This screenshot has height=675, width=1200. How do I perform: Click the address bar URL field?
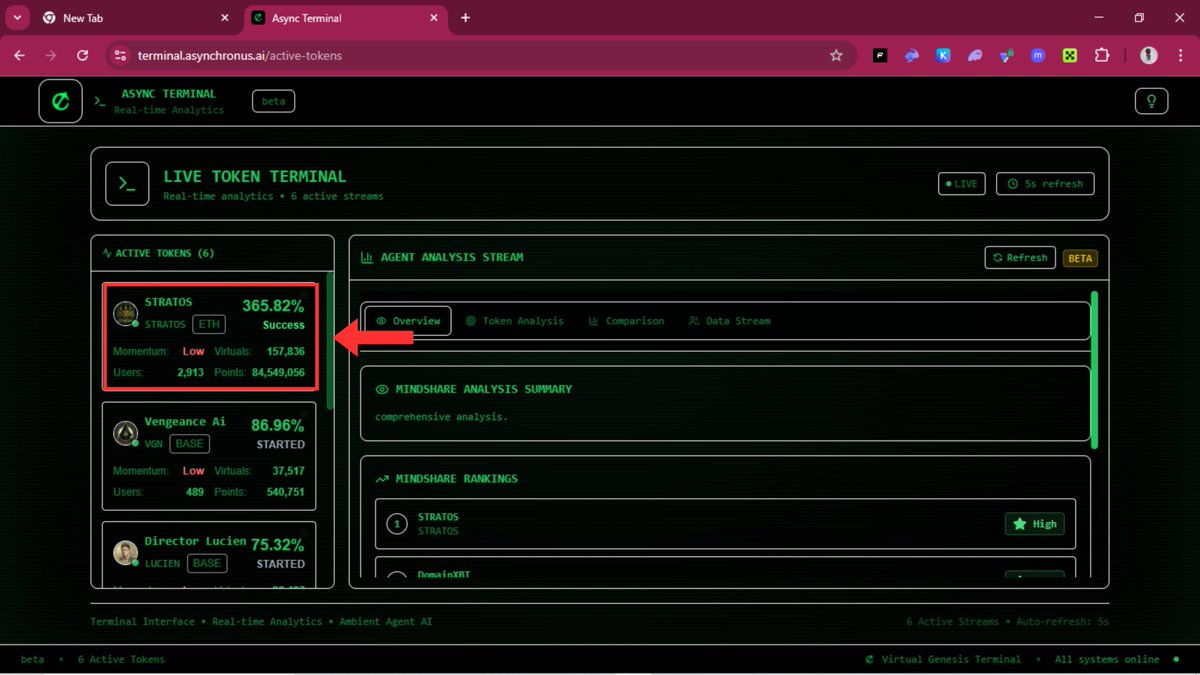tap(480, 56)
